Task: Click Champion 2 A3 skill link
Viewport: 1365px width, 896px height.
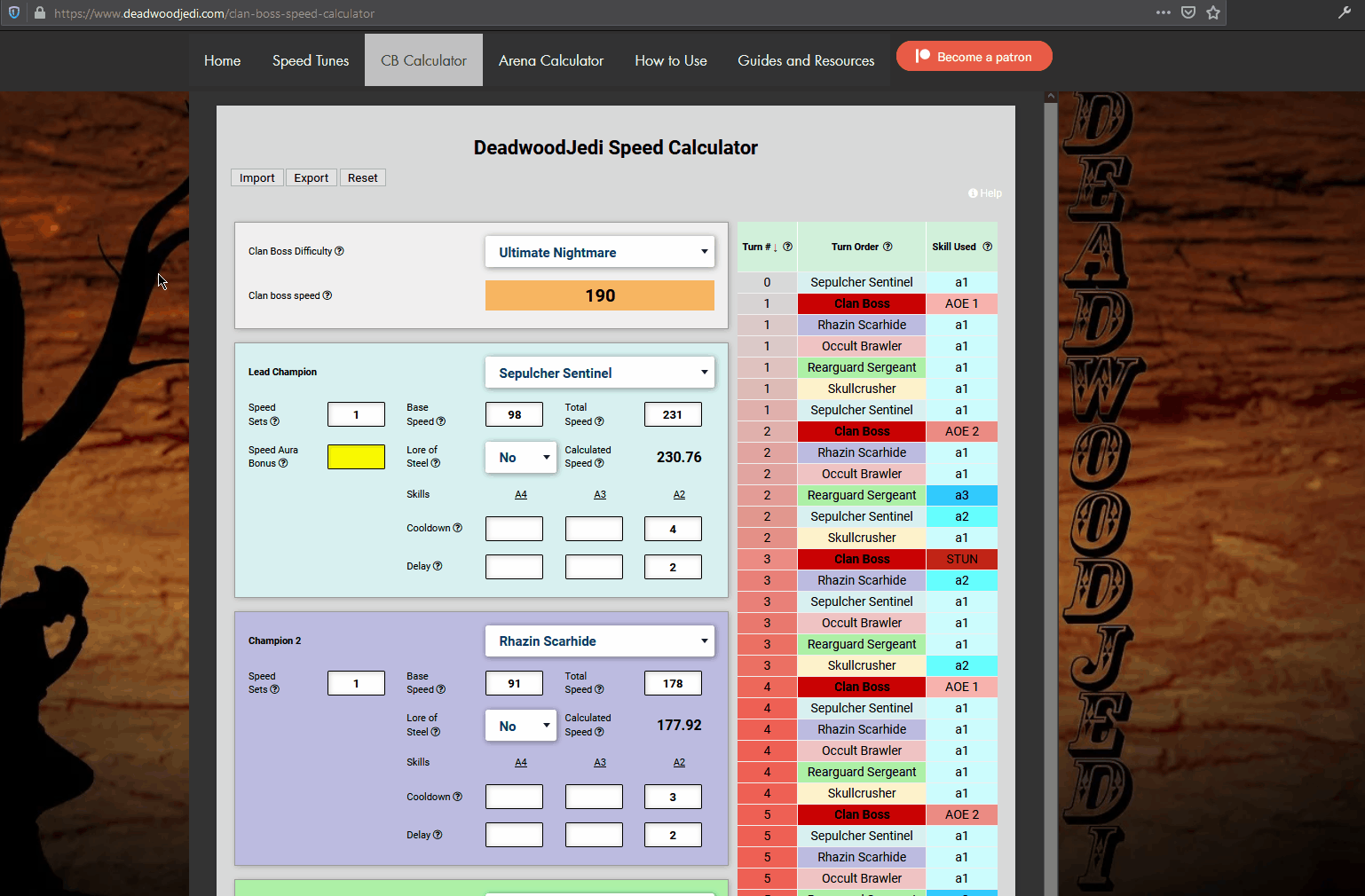Action: (x=600, y=762)
